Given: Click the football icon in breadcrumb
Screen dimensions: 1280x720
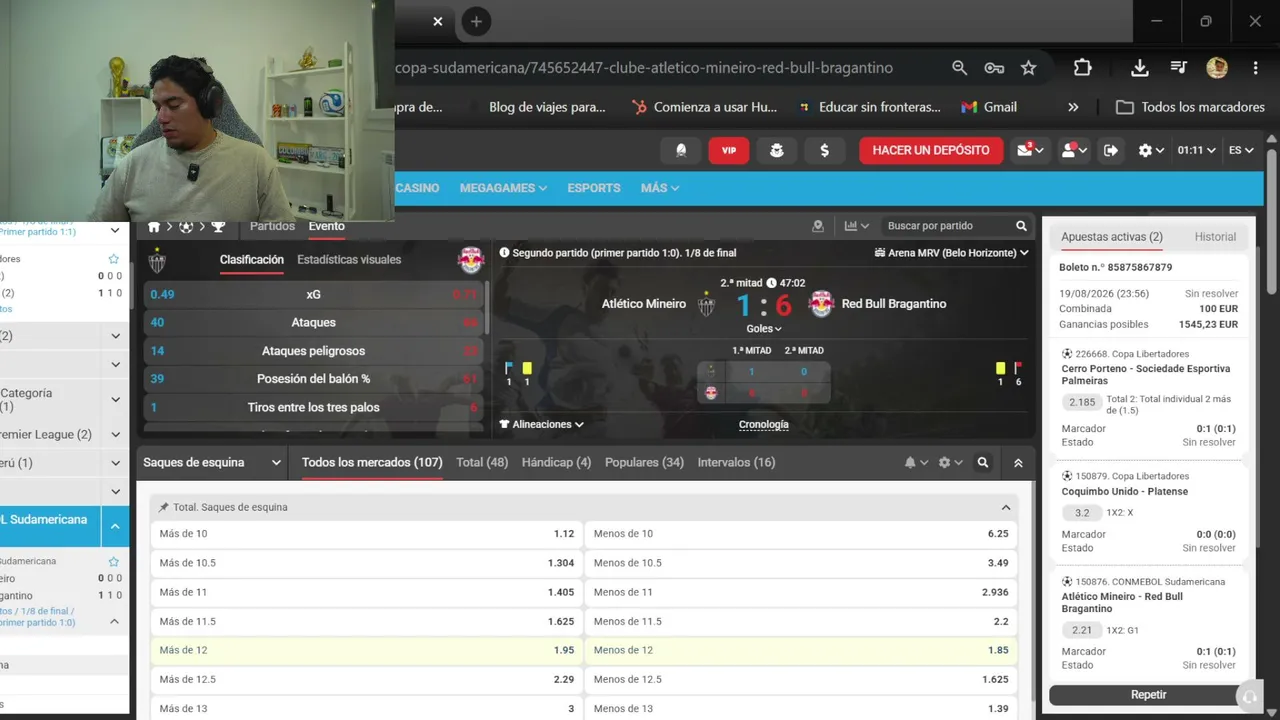Looking at the screenshot, I should tap(186, 226).
